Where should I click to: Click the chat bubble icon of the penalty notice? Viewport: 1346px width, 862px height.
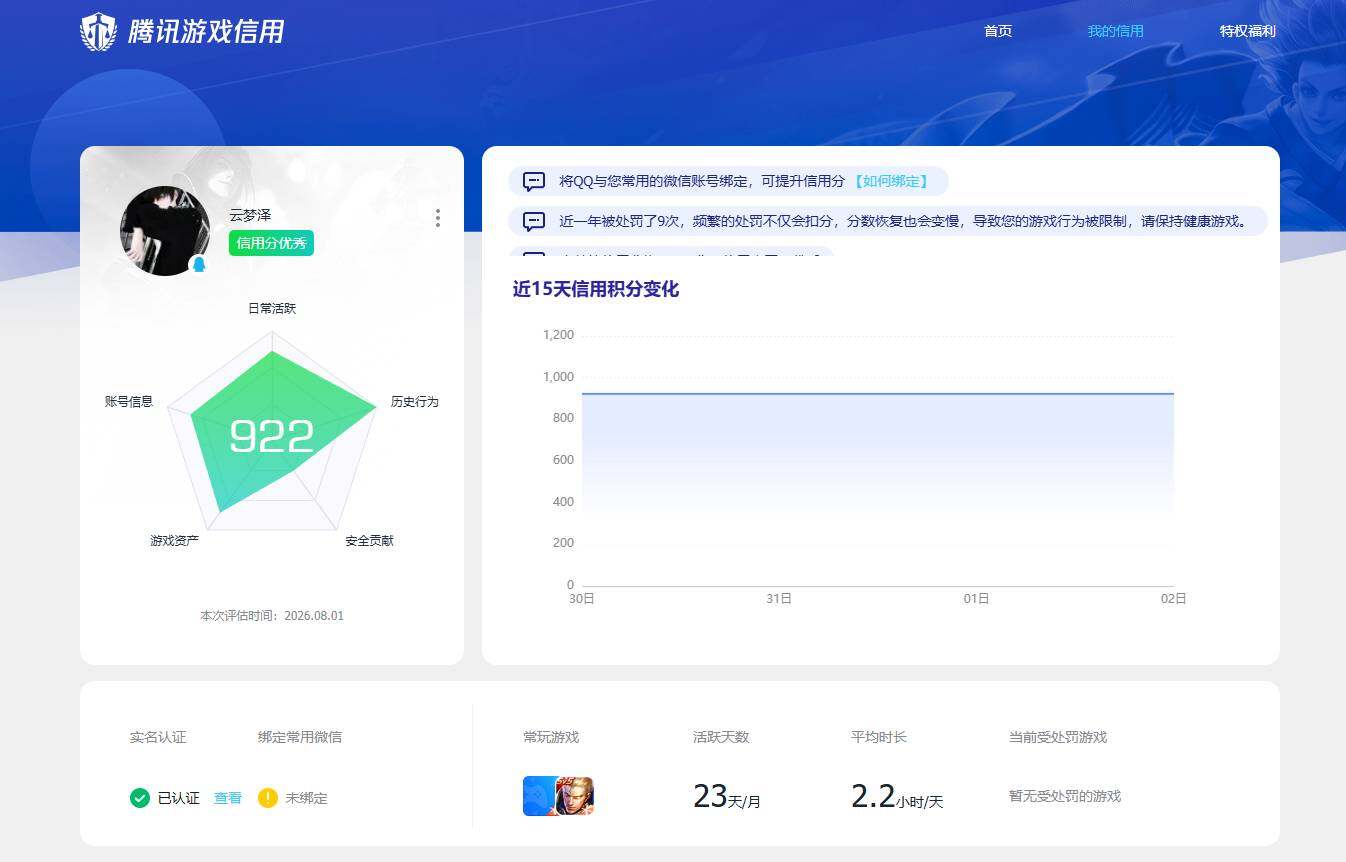coord(534,221)
